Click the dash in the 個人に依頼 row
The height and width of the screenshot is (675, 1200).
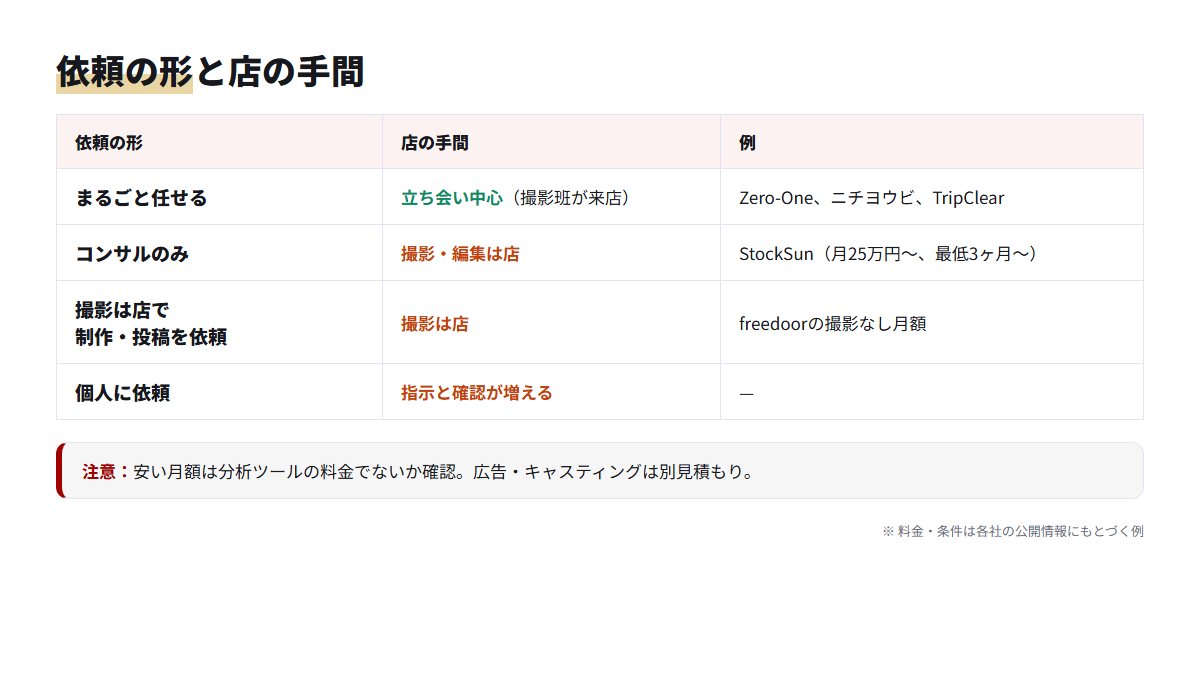[x=746, y=394]
